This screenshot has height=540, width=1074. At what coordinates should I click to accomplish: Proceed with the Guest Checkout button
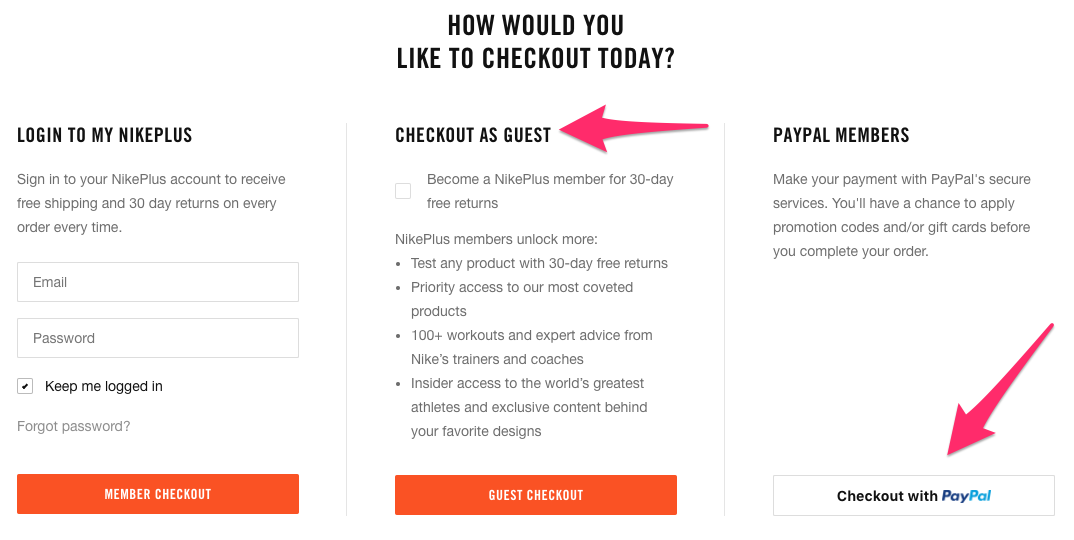click(x=536, y=495)
